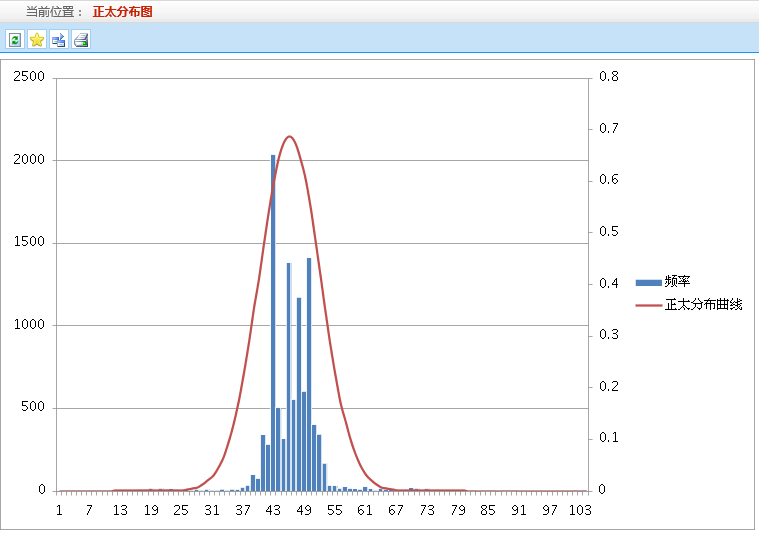Click the left axis value 500
Viewport: 759px width, 536px height.
pos(33,407)
